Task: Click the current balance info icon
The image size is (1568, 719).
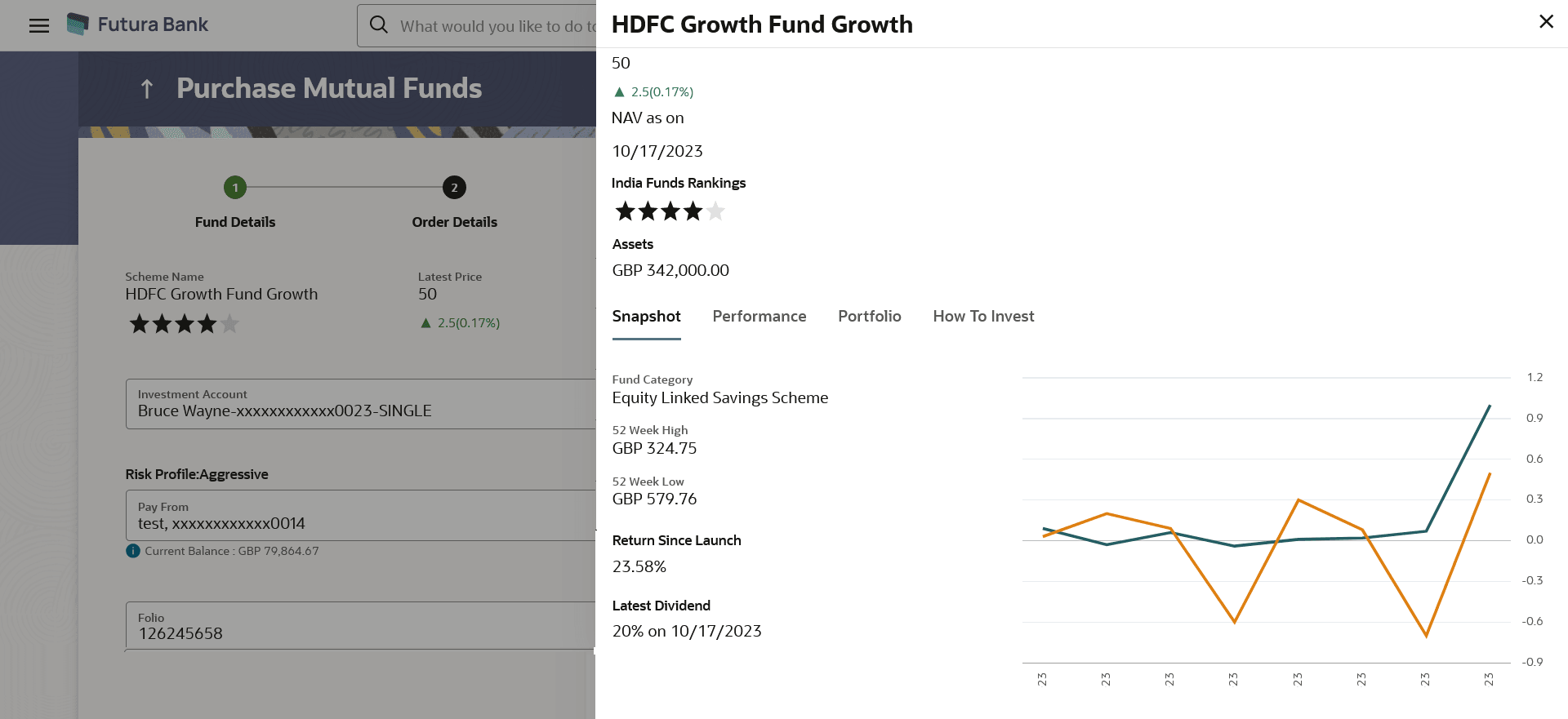Action: click(133, 551)
